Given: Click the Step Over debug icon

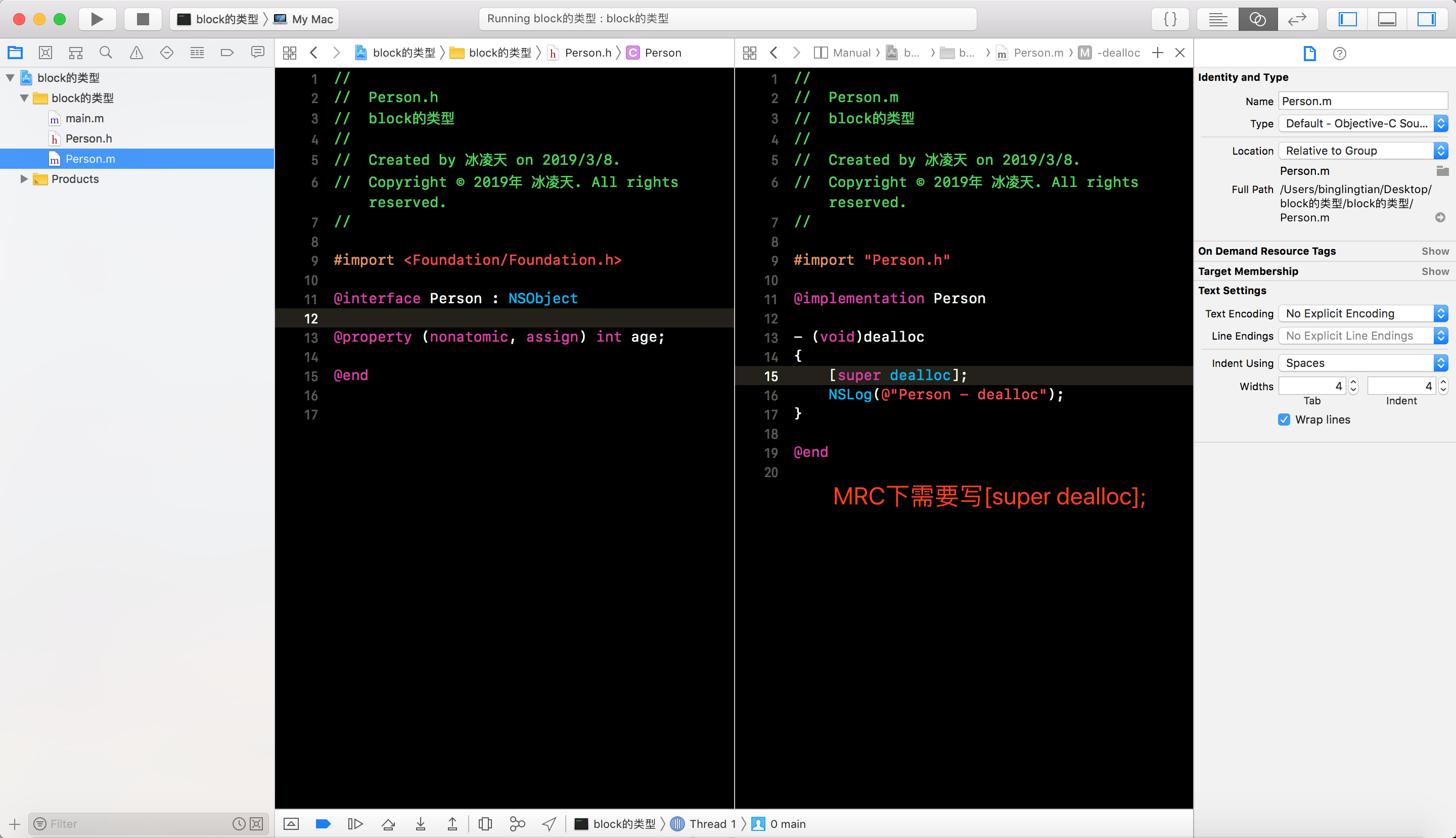Looking at the screenshot, I should click(389, 824).
